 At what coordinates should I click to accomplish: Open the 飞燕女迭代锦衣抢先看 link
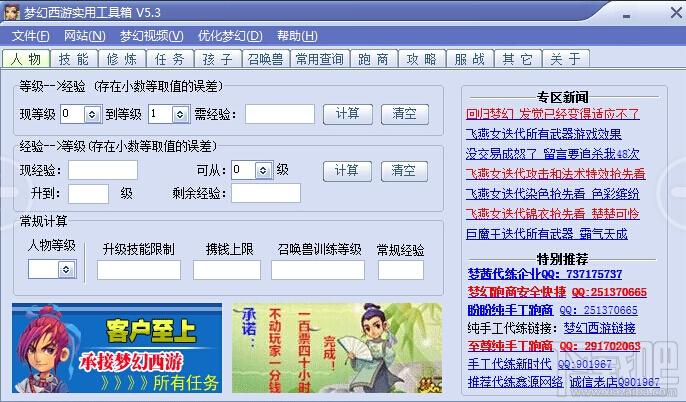point(553,214)
